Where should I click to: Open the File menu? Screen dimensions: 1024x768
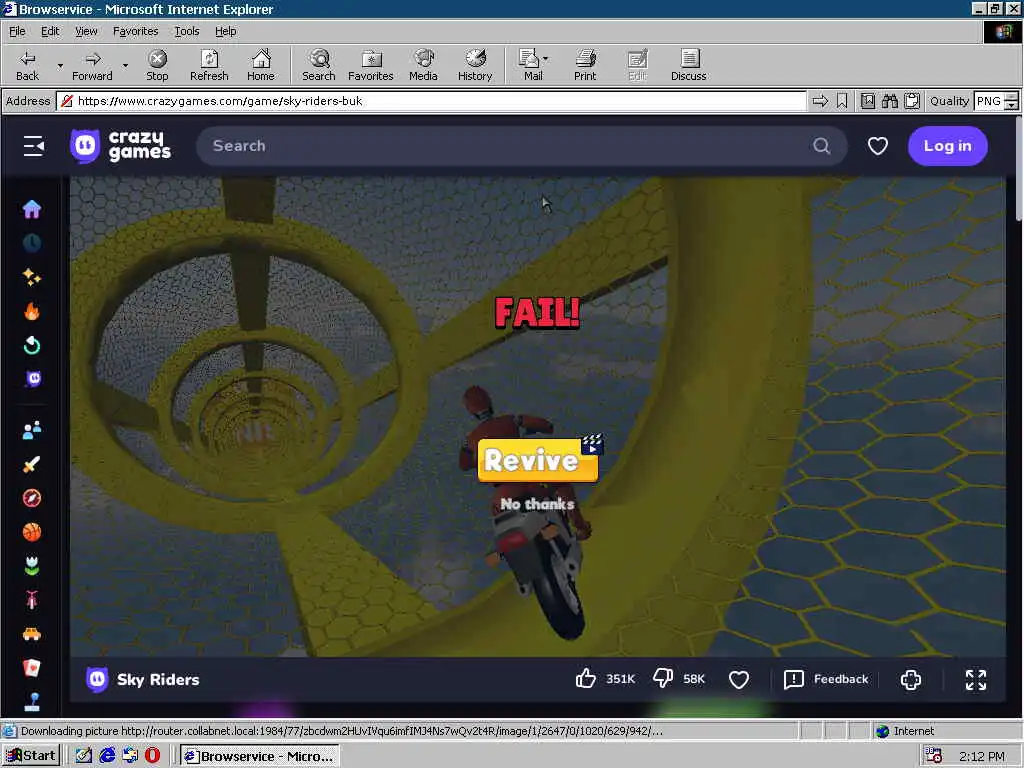pyautogui.click(x=17, y=31)
